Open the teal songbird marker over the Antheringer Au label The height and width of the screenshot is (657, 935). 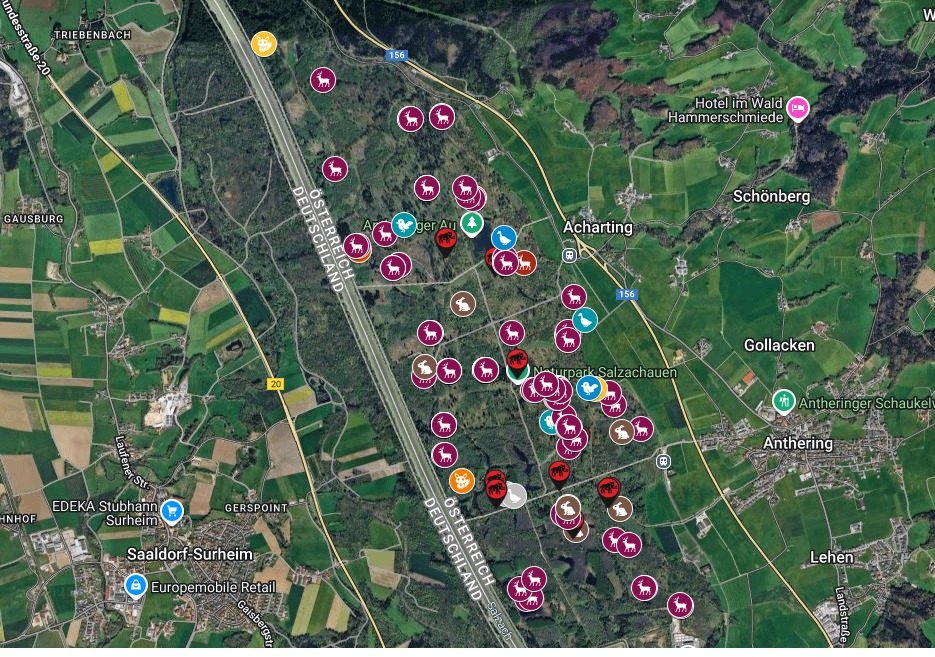coord(404,225)
